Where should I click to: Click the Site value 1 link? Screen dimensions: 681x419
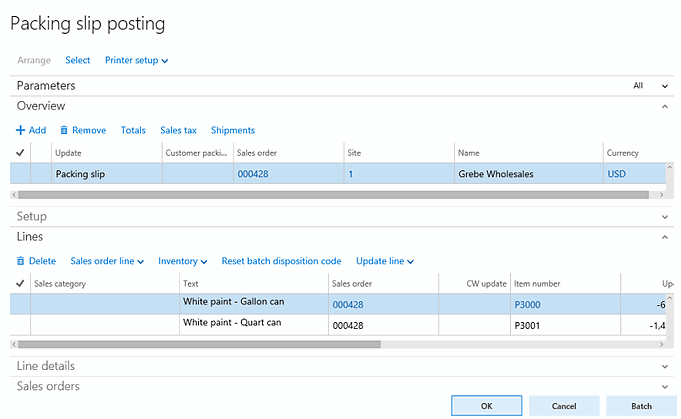point(350,174)
